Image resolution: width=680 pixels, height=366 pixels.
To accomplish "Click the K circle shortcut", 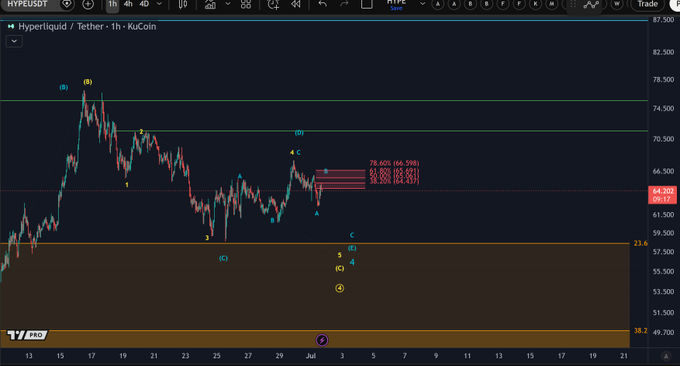I will 536,4.
